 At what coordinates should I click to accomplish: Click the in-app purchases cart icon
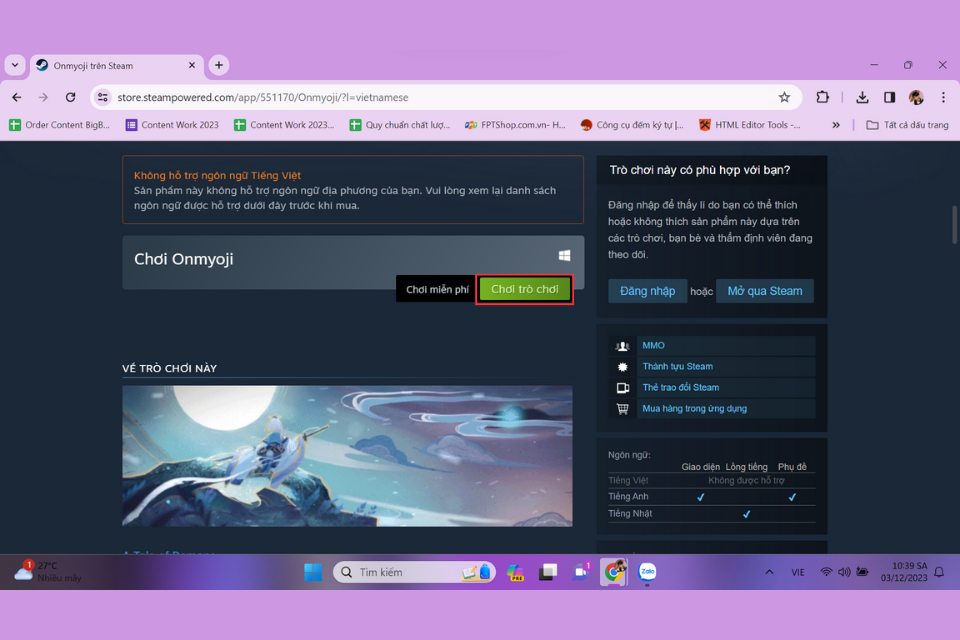(x=623, y=408)
